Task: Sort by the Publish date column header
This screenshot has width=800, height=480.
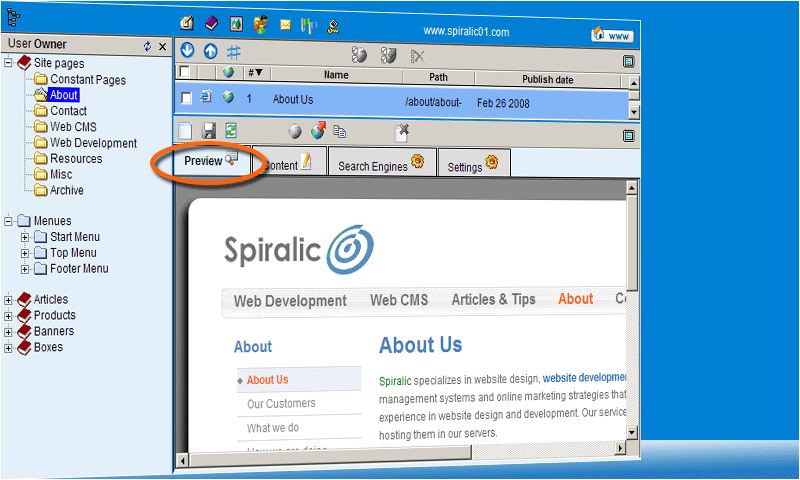Action: (547, 80)
